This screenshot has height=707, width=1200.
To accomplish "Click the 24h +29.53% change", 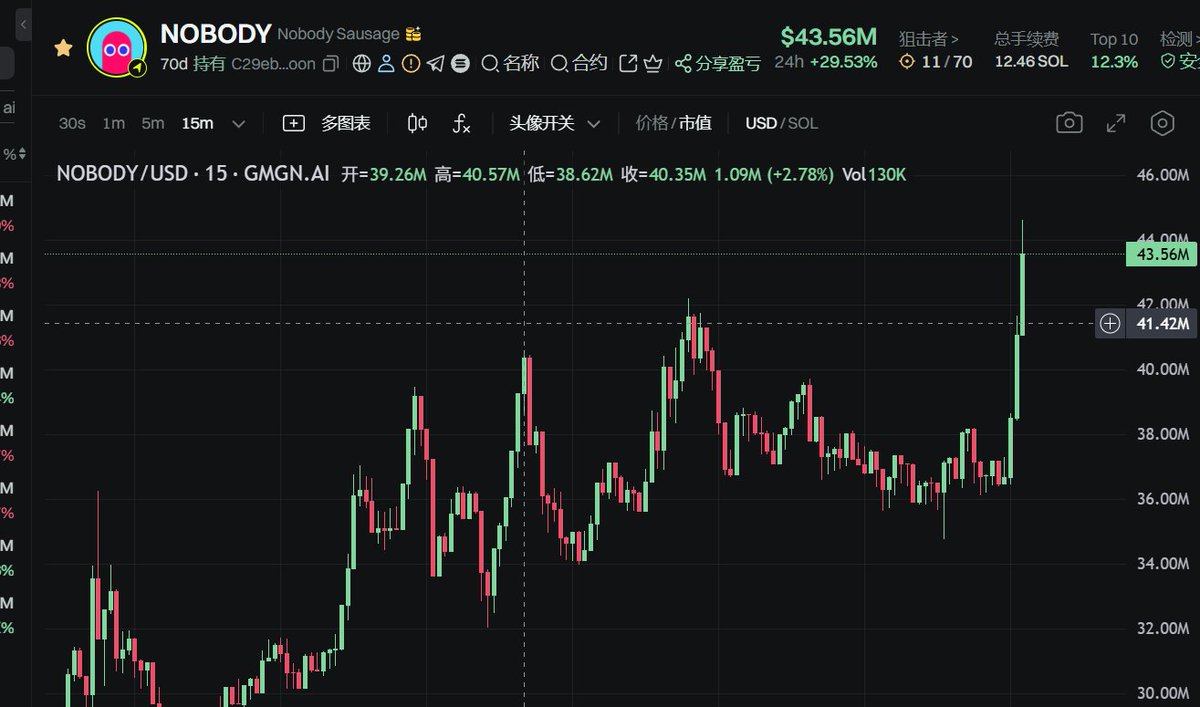I will click(826, 62).
